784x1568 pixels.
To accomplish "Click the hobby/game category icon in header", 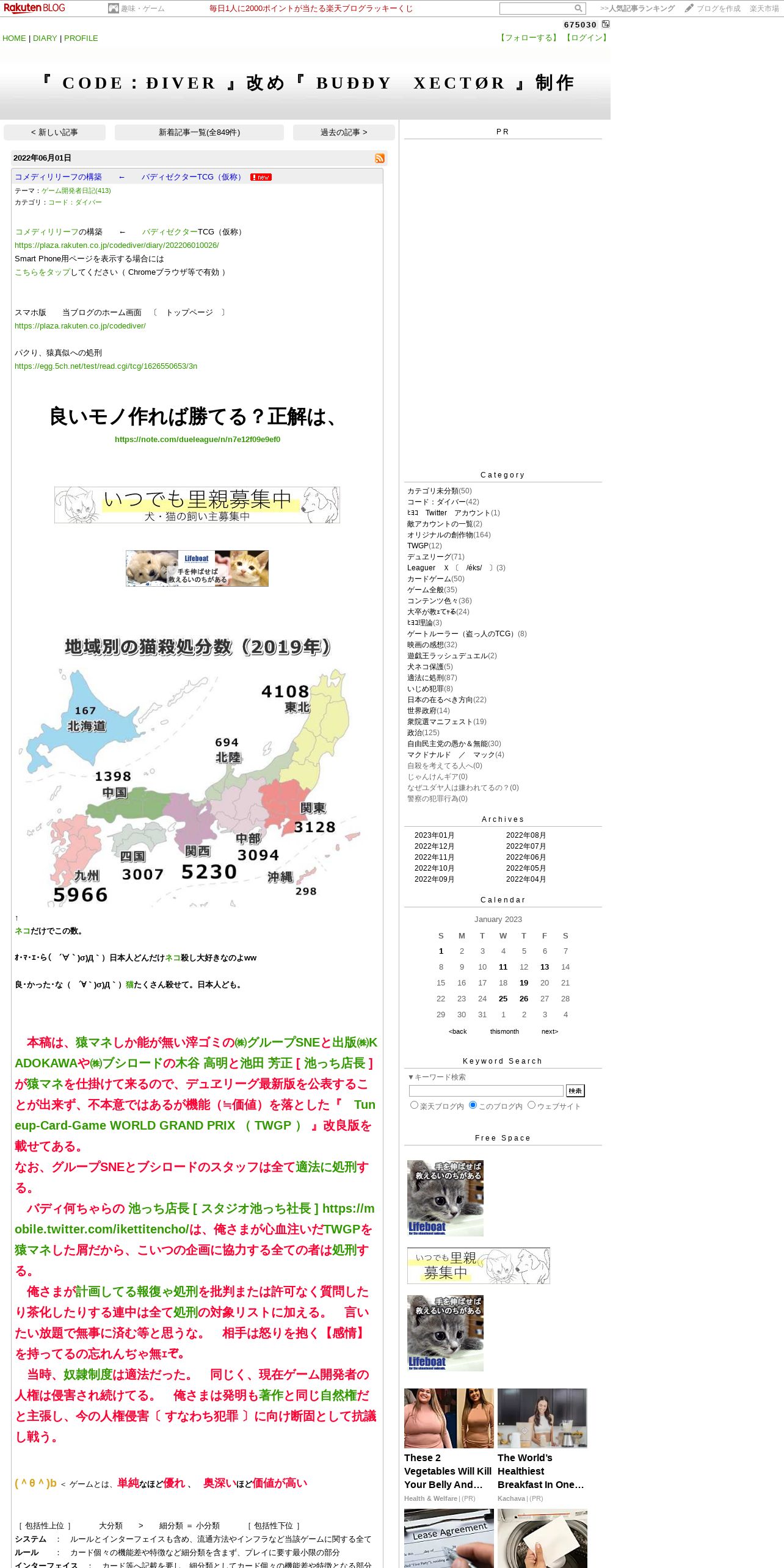I will (x=113, y=9).
